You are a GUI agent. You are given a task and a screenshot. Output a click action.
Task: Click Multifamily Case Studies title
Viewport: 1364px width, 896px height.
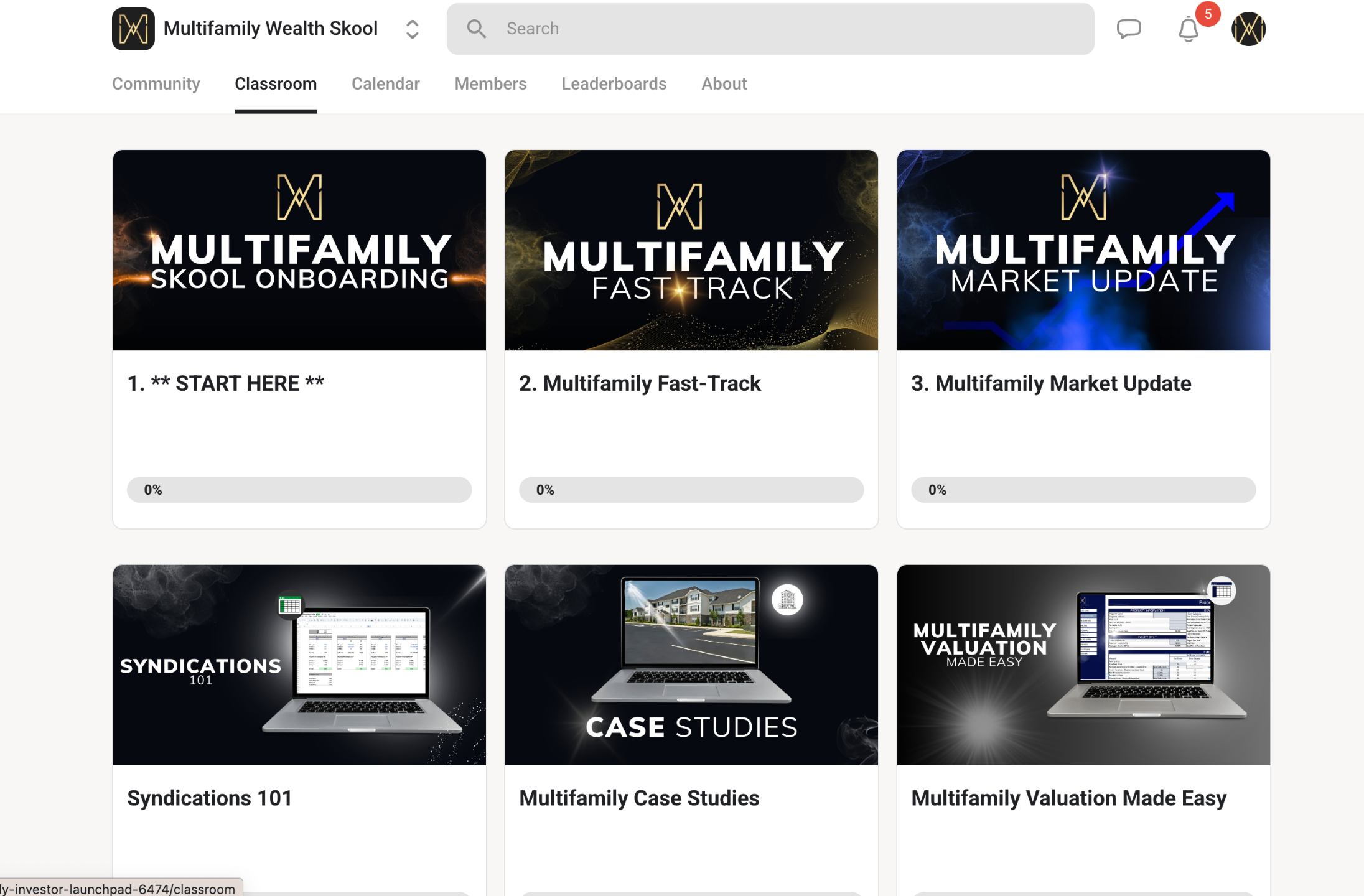[639, 798]
